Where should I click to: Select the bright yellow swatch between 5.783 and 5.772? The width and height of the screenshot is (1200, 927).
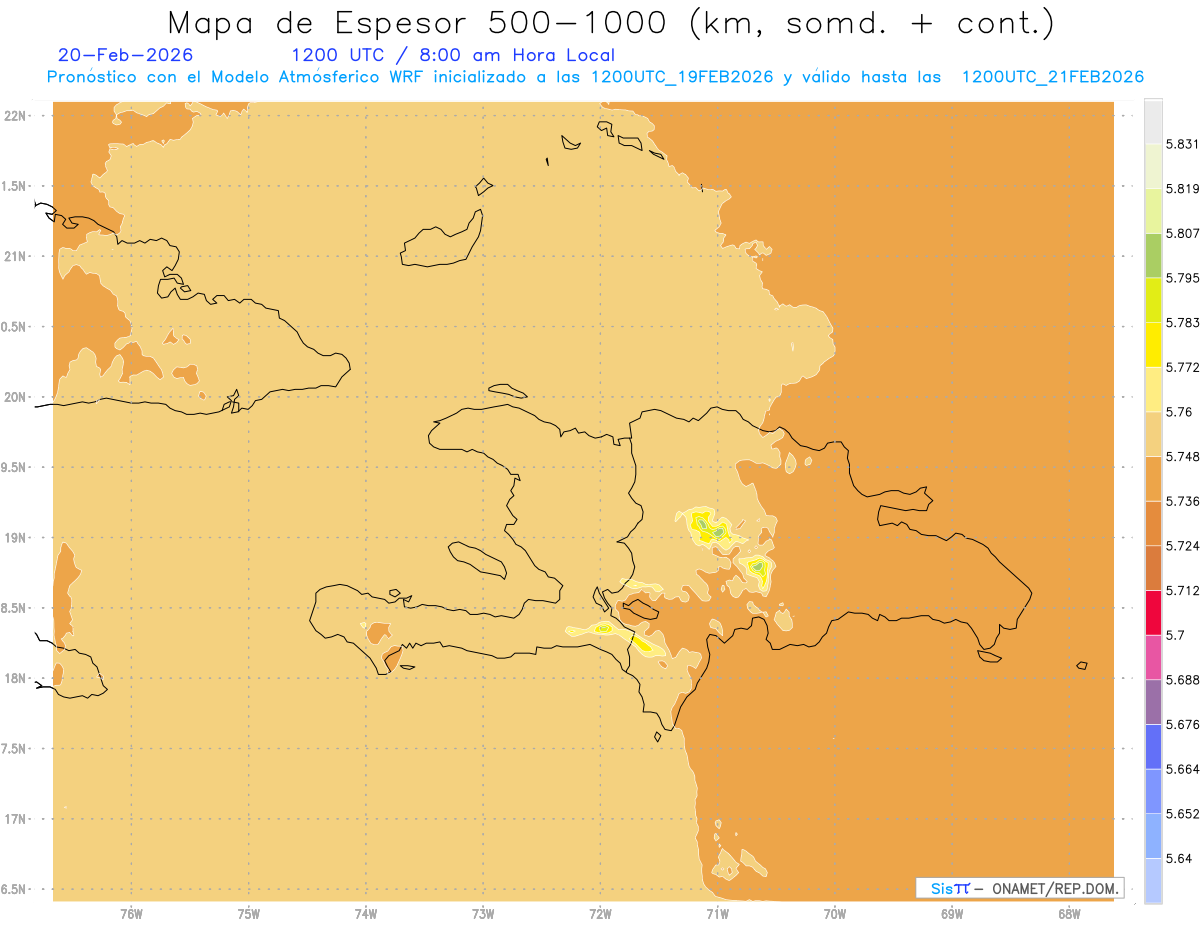(1153, 344)
